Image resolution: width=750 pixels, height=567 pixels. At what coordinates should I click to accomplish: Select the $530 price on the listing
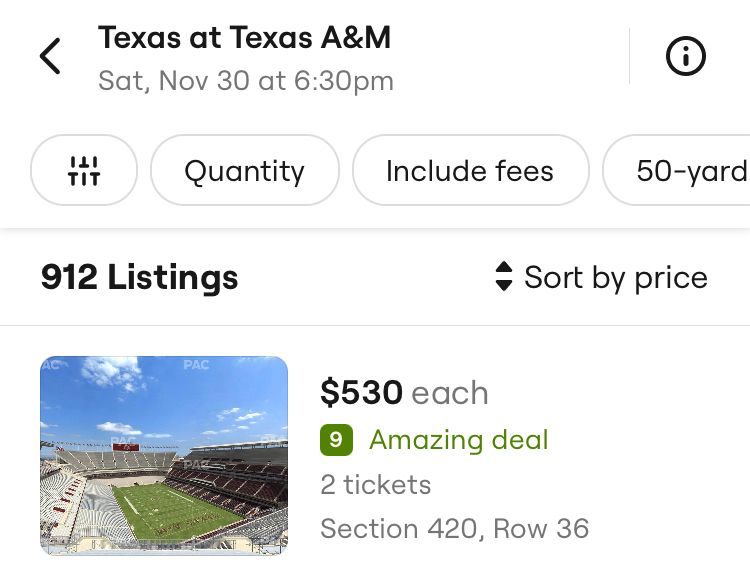pyautogui.click(x=361, y=393)
